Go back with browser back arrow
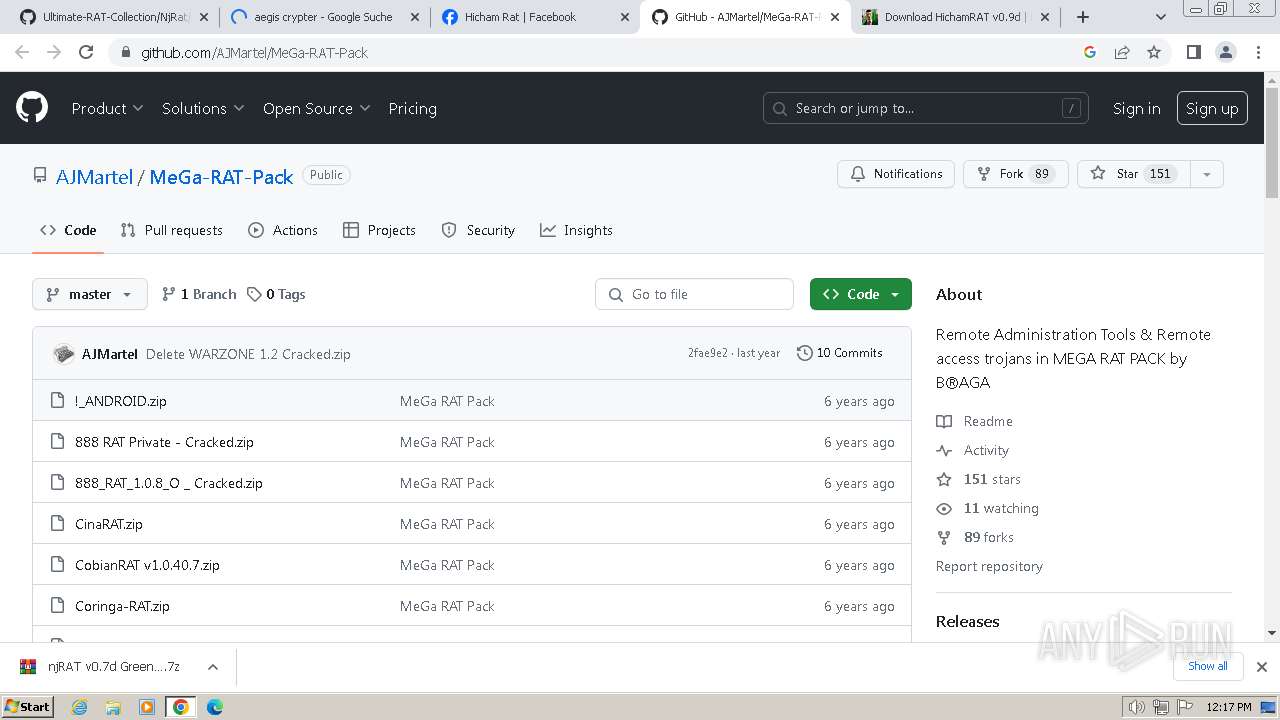Image resolution: width=1280 pixels, height=720 pixels. pyautogui.click(x=22, y=52)
